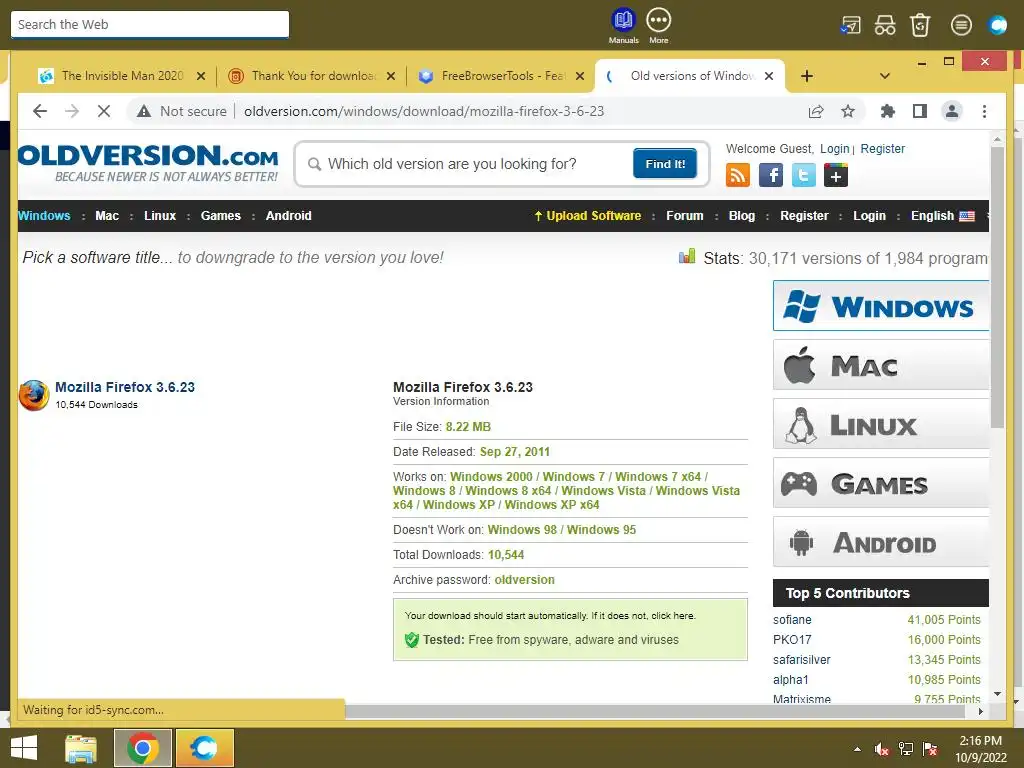Image resolution: width=1024 pixels, height=768 pixels.
Task: Click the muted volume tray icon
Action: [881, 749]
